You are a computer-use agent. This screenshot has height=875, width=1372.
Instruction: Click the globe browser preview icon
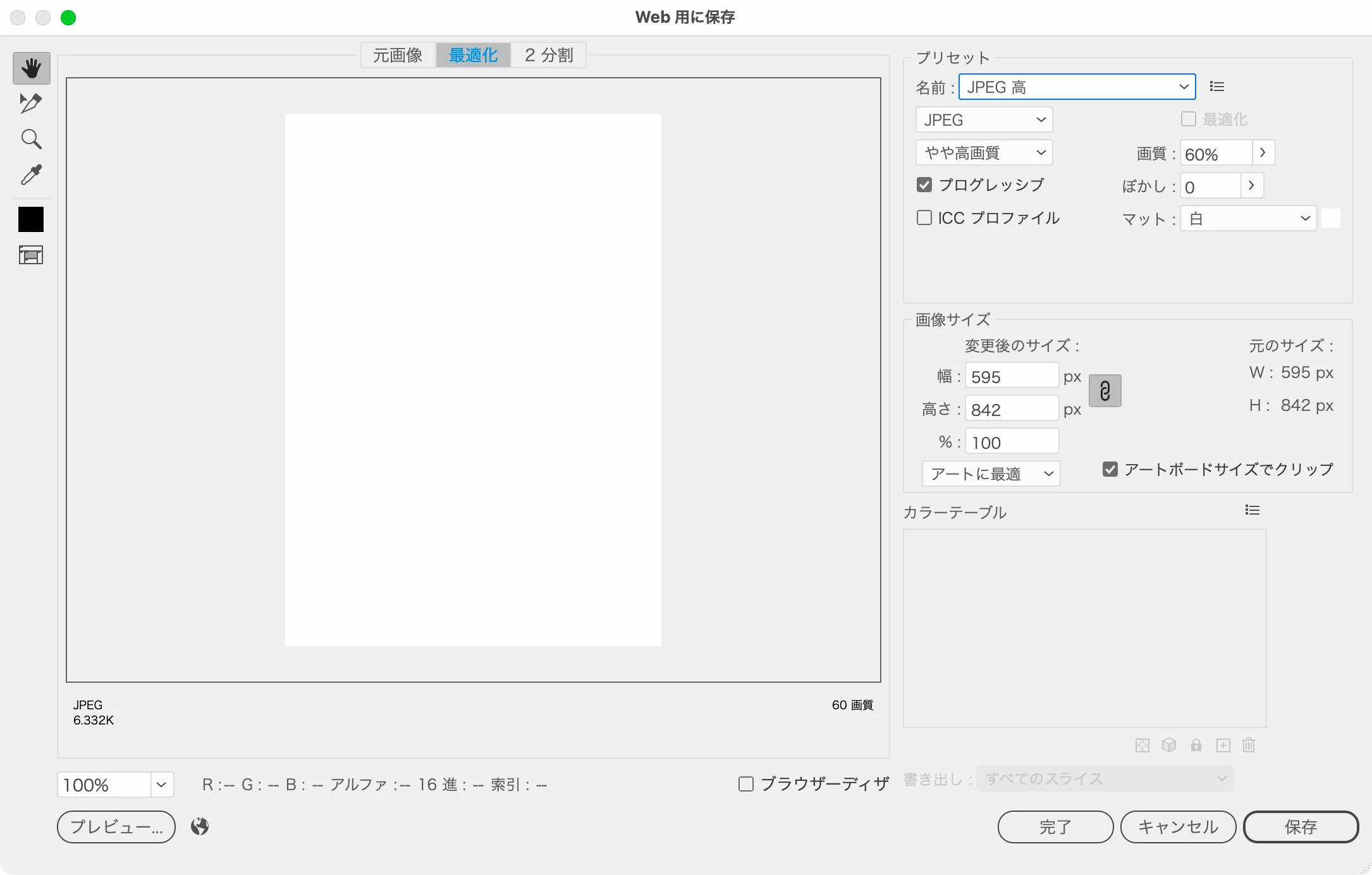point(200,826)
